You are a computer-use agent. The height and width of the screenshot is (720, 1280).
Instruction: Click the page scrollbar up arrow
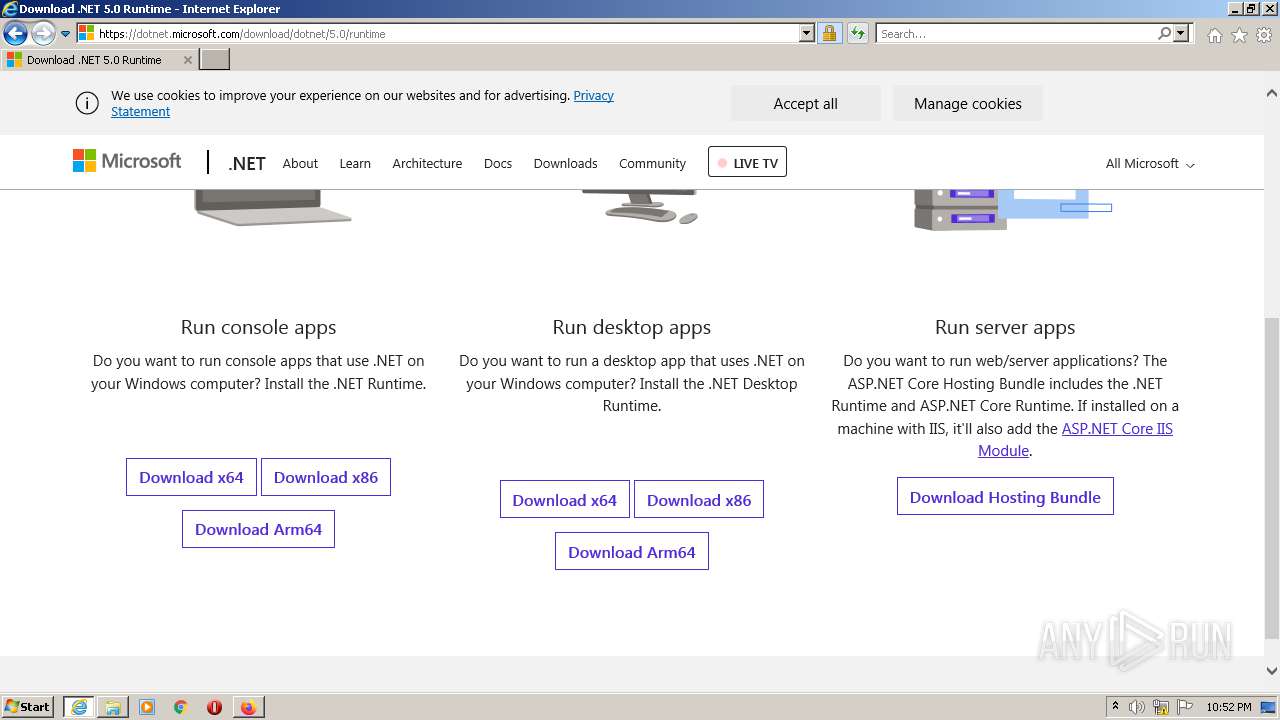(1271, 93)
